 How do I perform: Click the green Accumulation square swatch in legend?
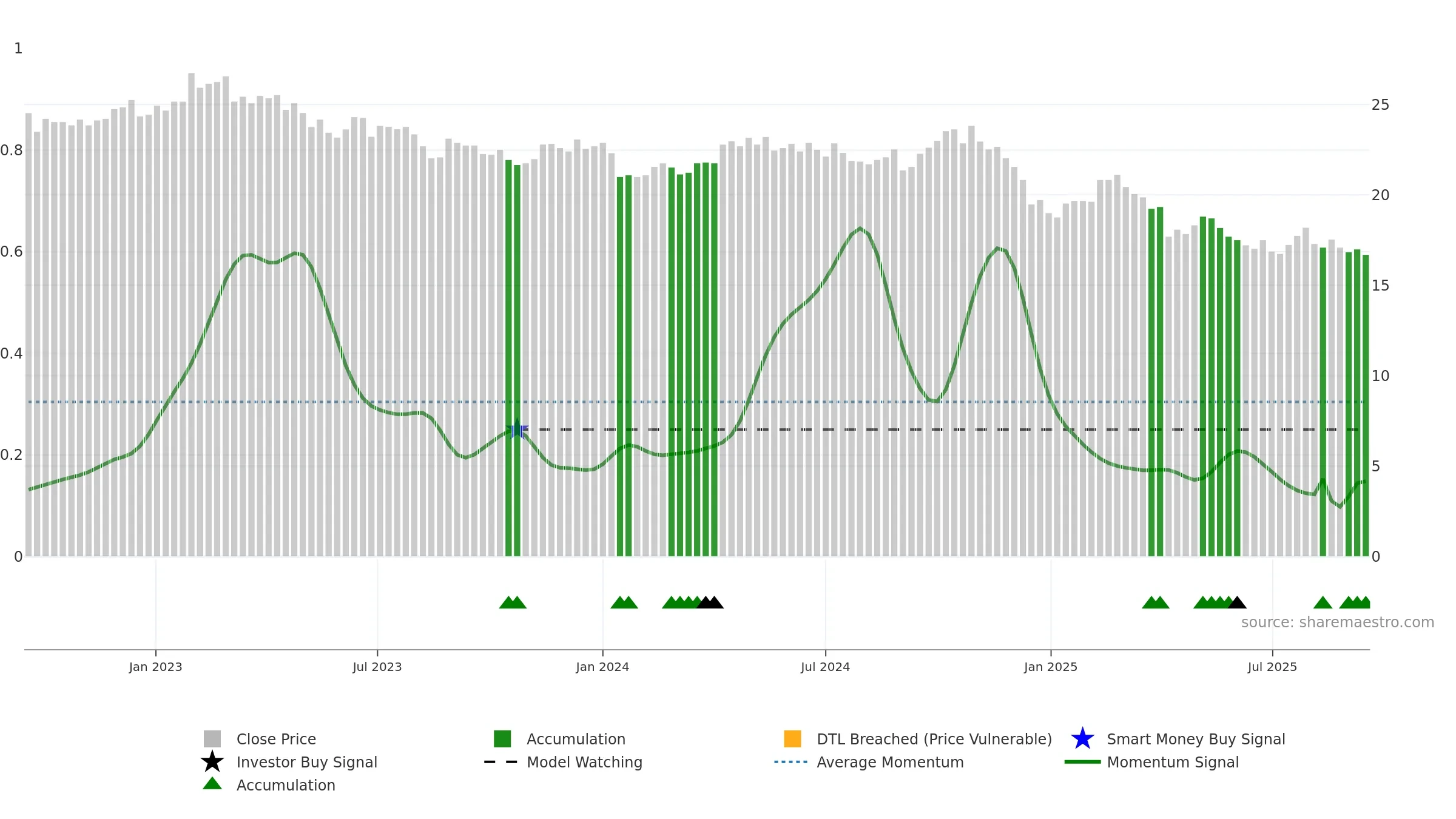[502, 739]
